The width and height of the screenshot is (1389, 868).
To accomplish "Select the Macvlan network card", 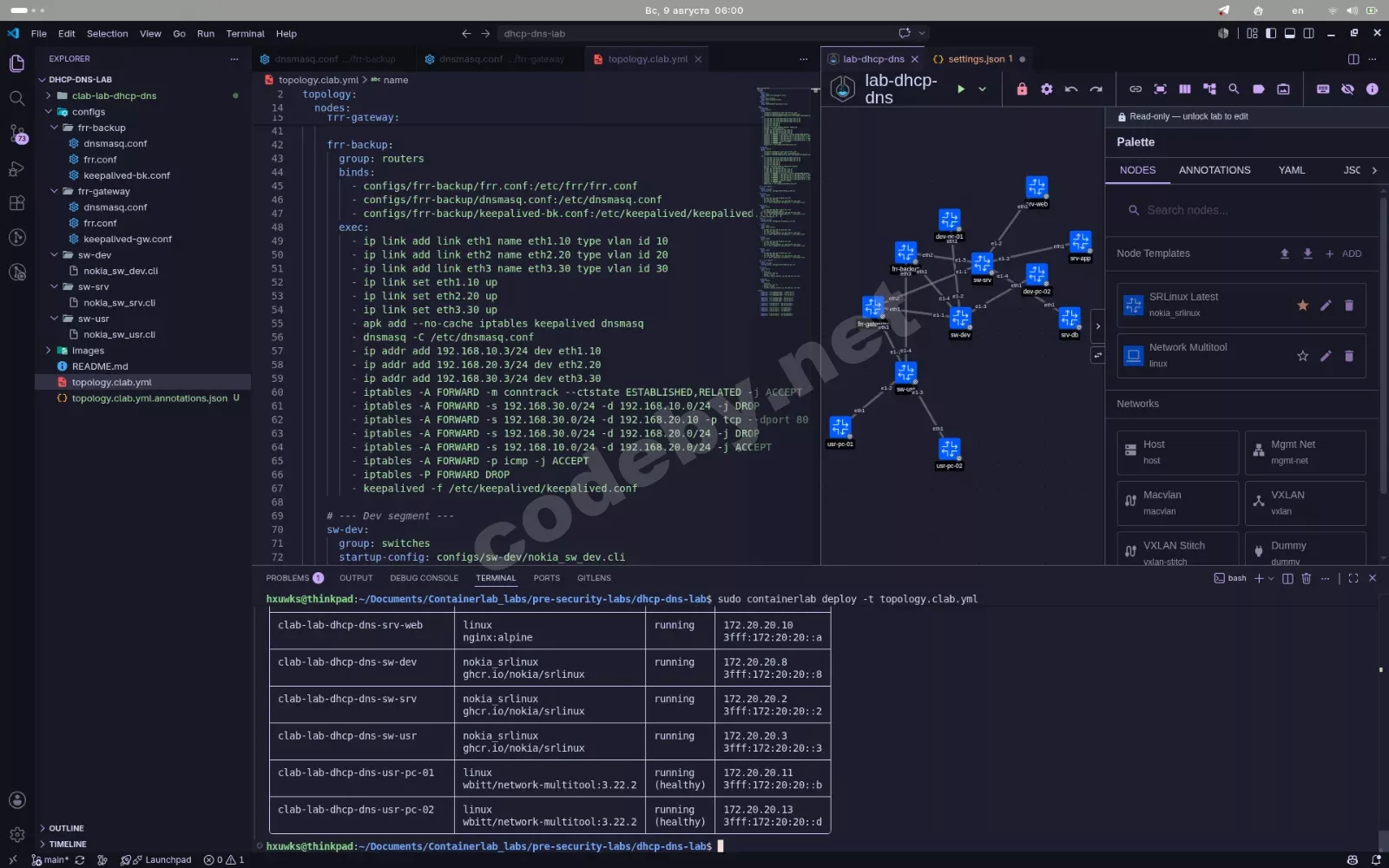I will click(x=1177, y=503).
